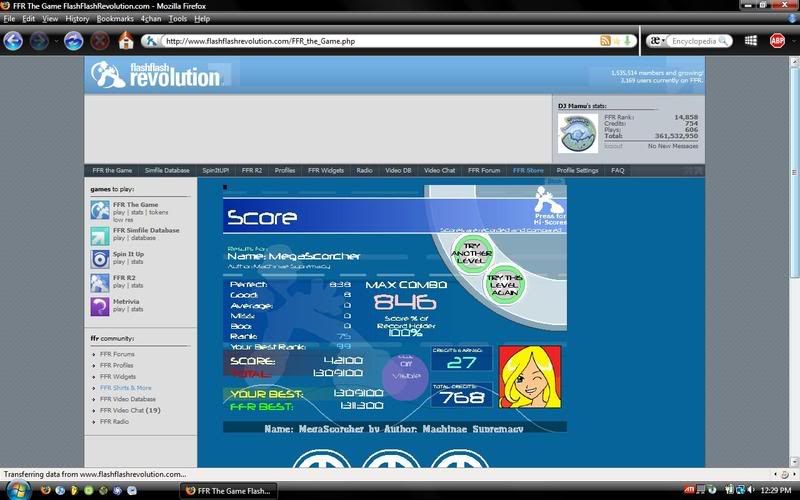Click the RSS feed icon in the address bar
The image size is (800, 500).
point(605,41)
